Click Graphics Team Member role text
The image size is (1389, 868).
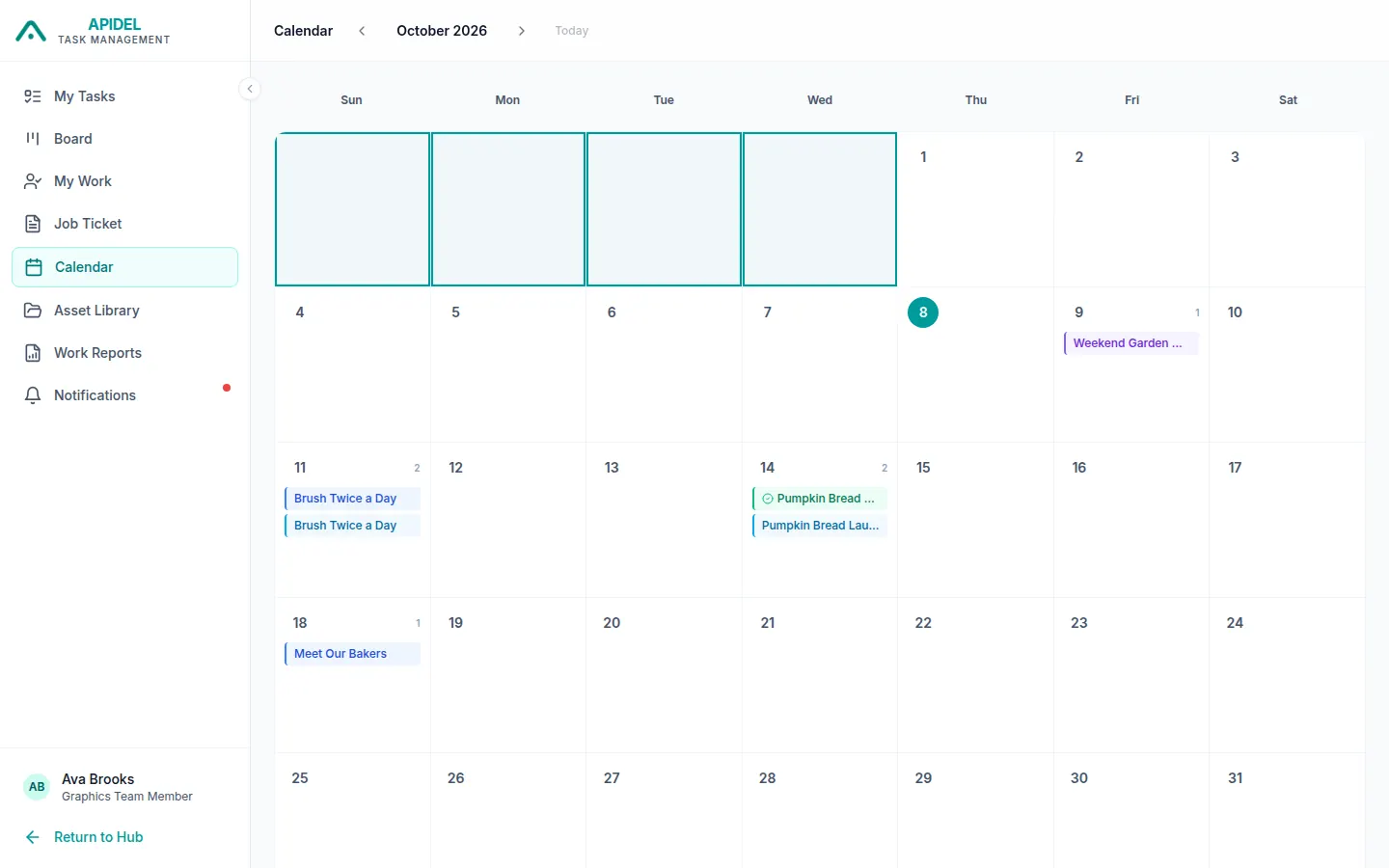click(x=127, y=797)
